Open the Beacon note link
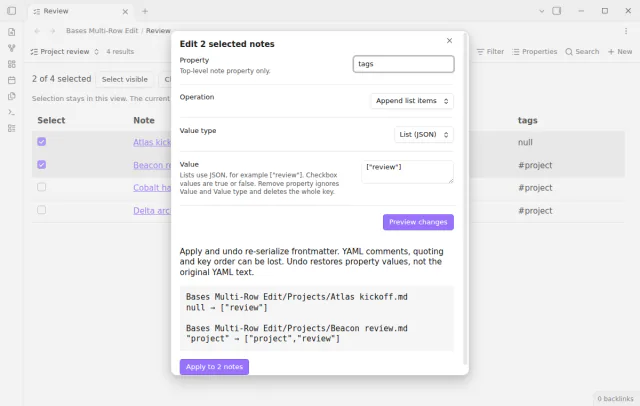This screenshot has height=406, width=640. [x=152, y=165]
